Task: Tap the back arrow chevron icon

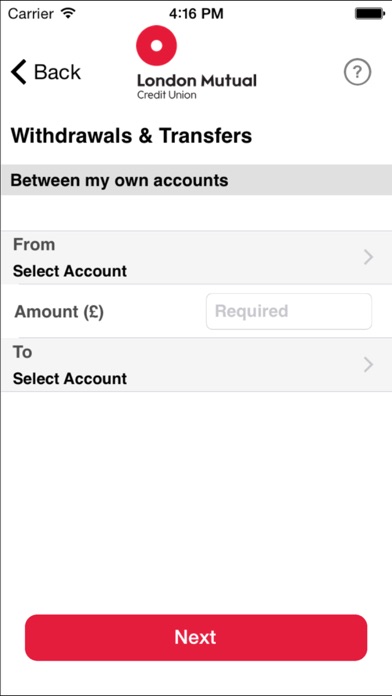Action: pos(19,72)
